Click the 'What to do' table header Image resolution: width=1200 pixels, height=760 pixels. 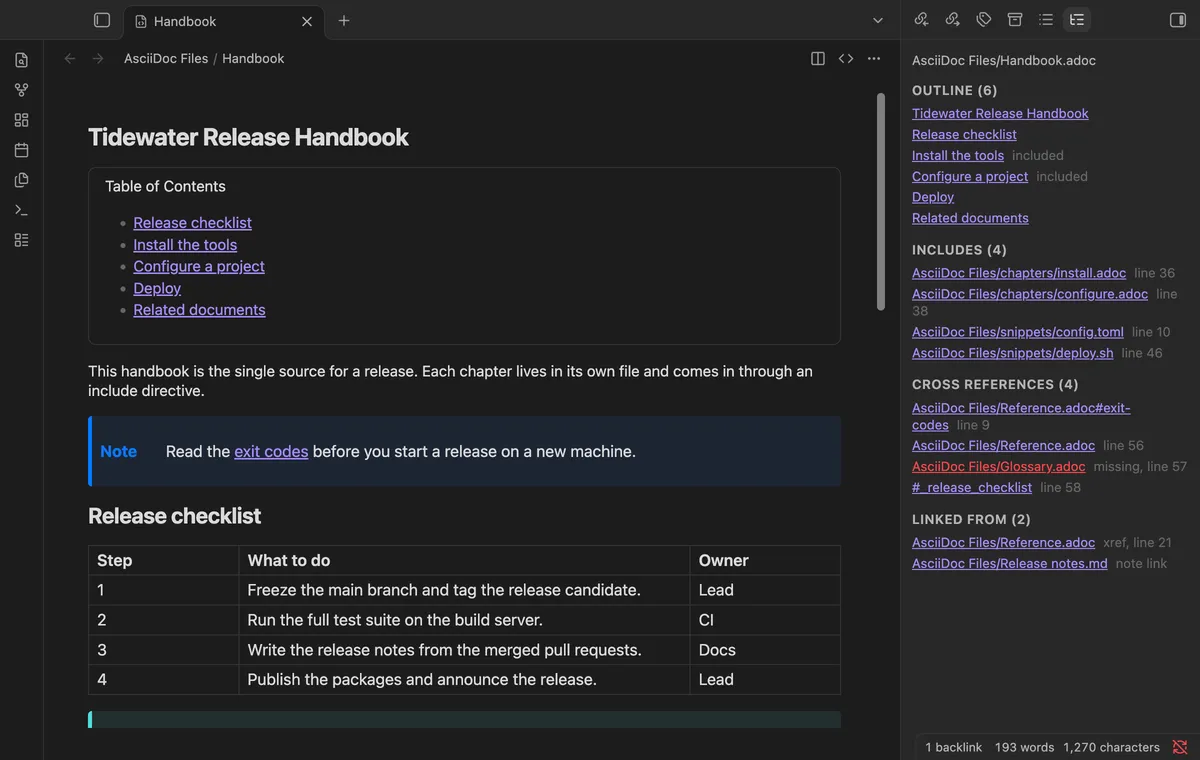pos(465,560)
